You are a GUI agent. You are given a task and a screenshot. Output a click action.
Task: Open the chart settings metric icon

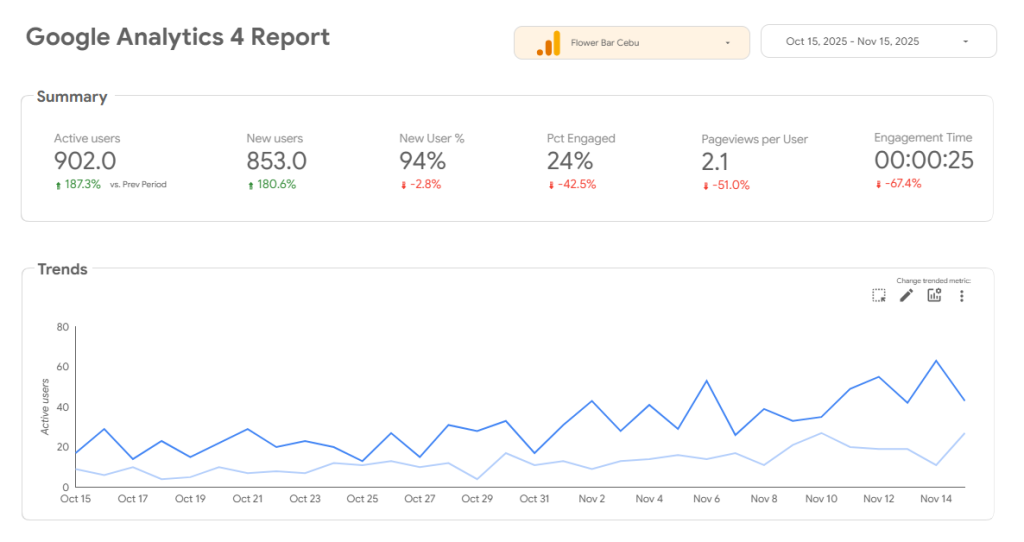tap(934, 295)
